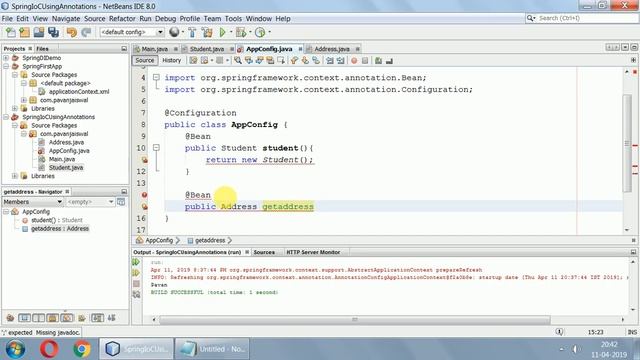The image size is (640, 360).
Task: Open Opera from the taskbar
Action: coord(49,349)
